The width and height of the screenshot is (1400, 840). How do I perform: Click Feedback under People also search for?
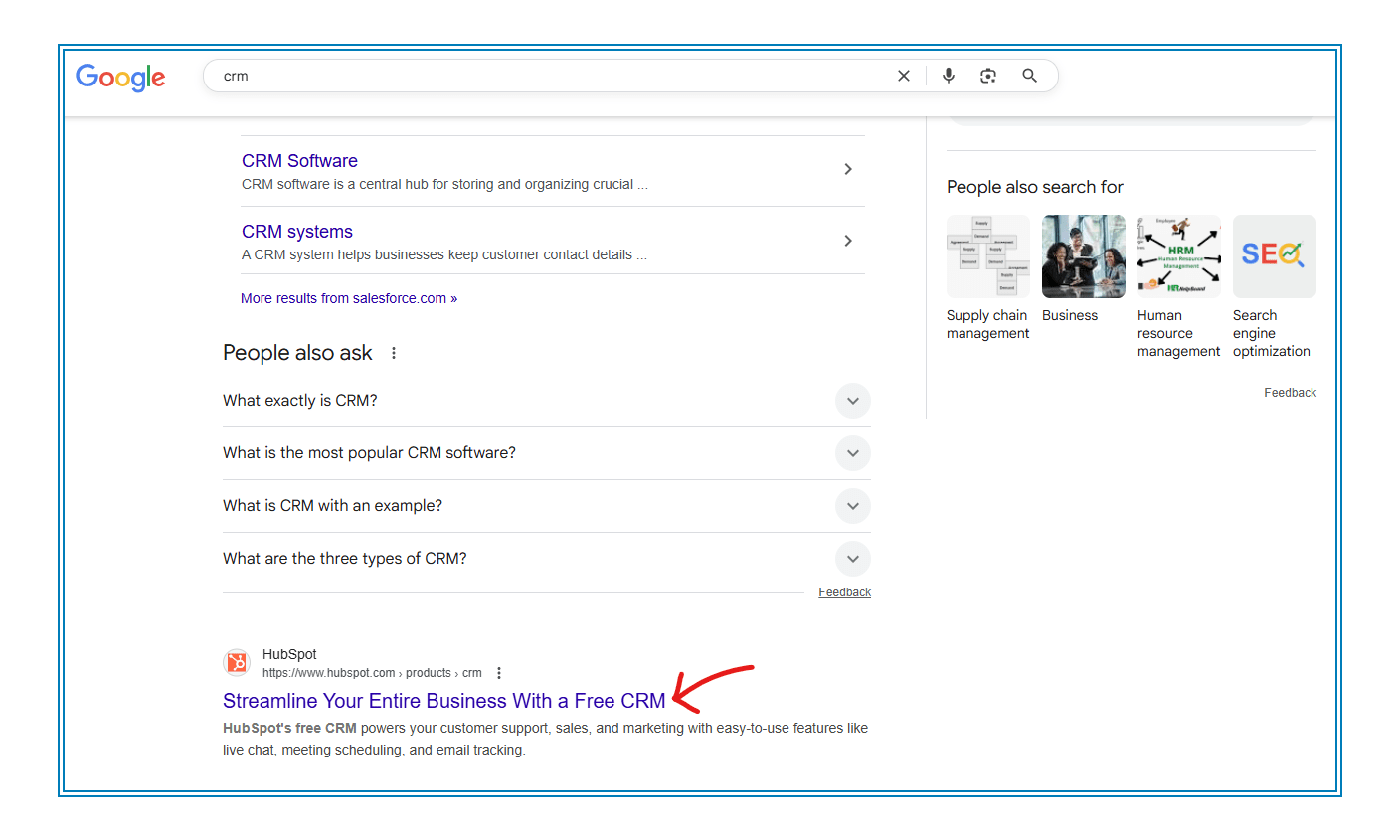(1290, 393)
